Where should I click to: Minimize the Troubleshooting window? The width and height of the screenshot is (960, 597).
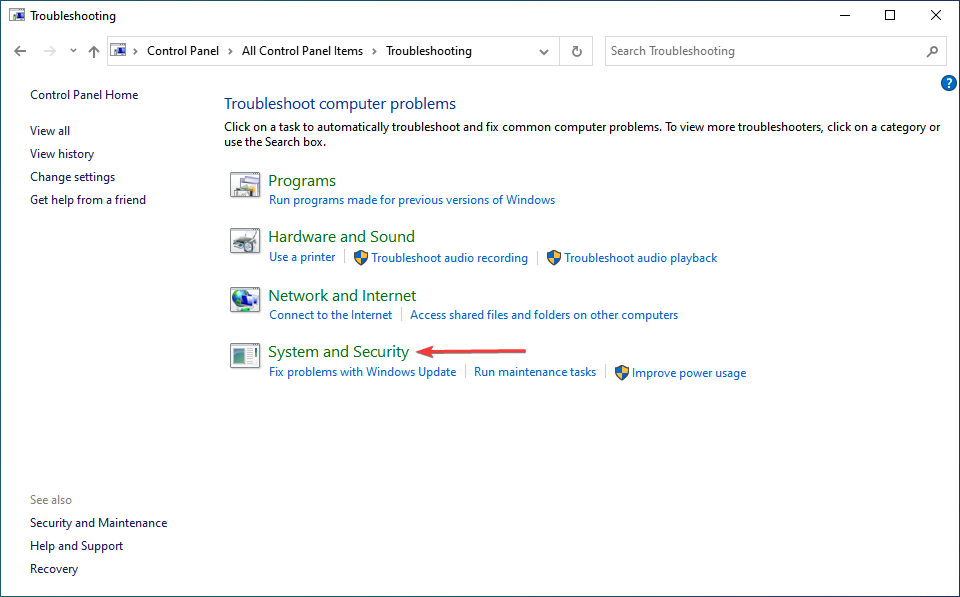click(x=846, y=15)
